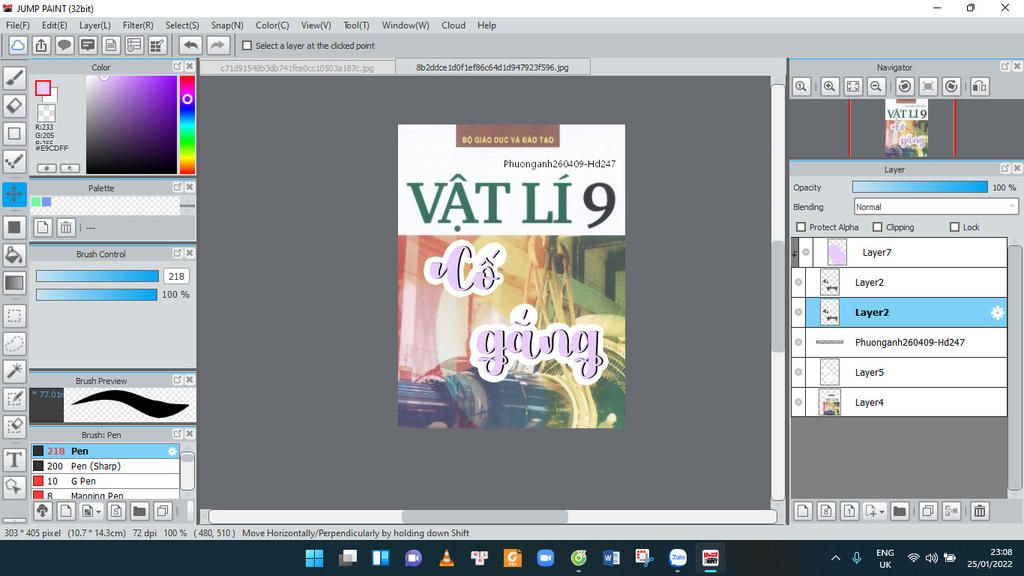1024x576 pixels.
Task: Enable 'Select a layer at the clicked point'
Action: 247,46
